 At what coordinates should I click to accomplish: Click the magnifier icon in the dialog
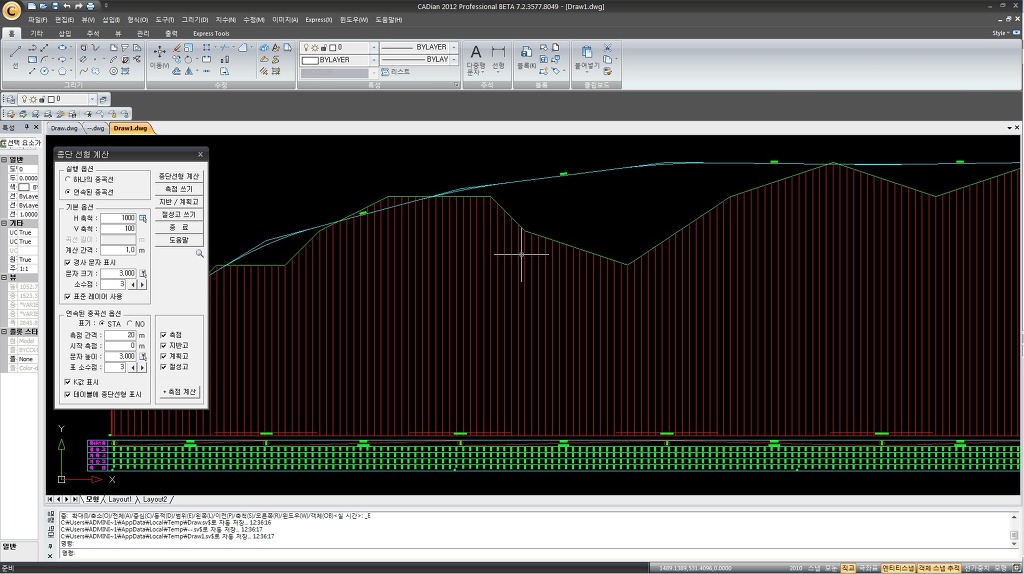coord(200,254)
